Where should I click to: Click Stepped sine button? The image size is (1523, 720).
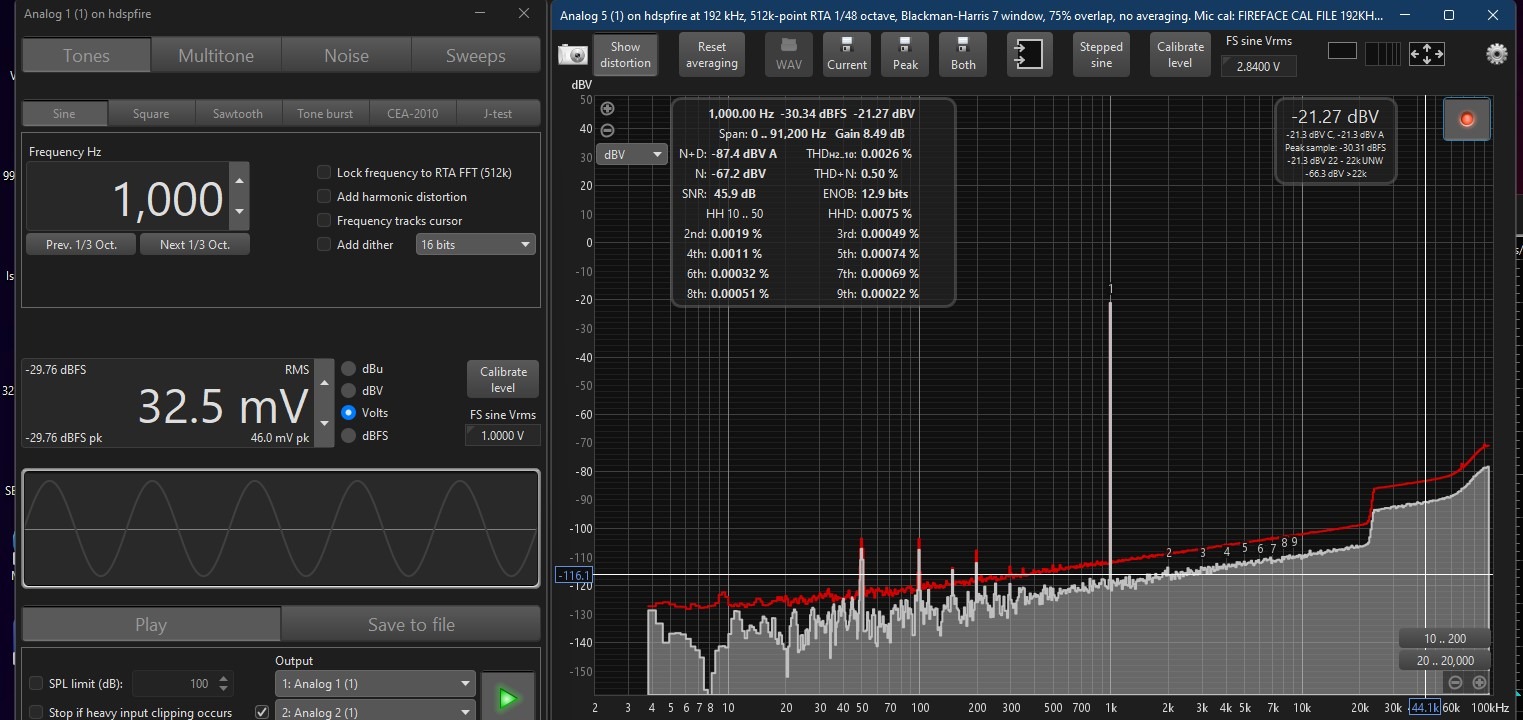coord(1101,54)
